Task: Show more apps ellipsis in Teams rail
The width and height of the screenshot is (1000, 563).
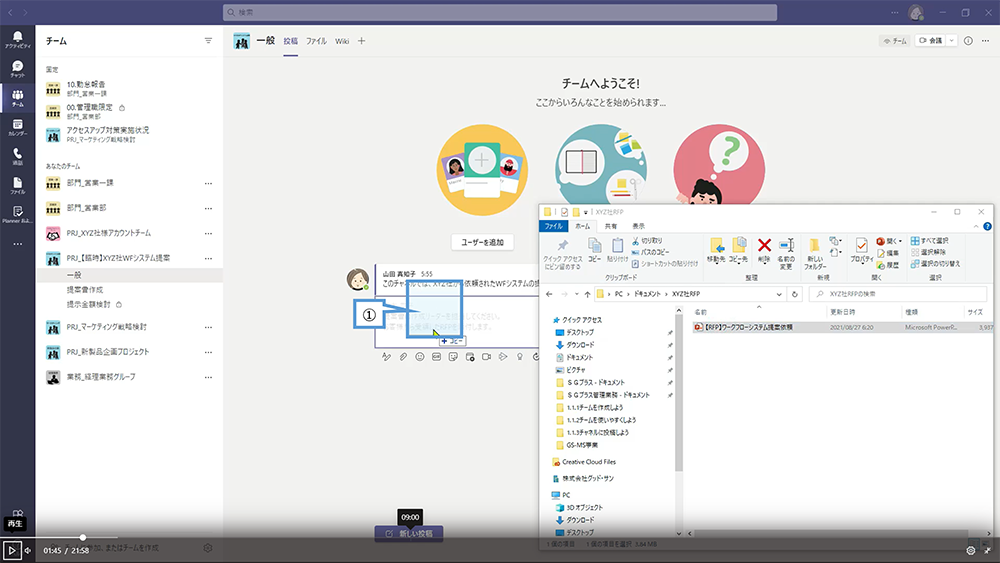Action: coord(17,244)
